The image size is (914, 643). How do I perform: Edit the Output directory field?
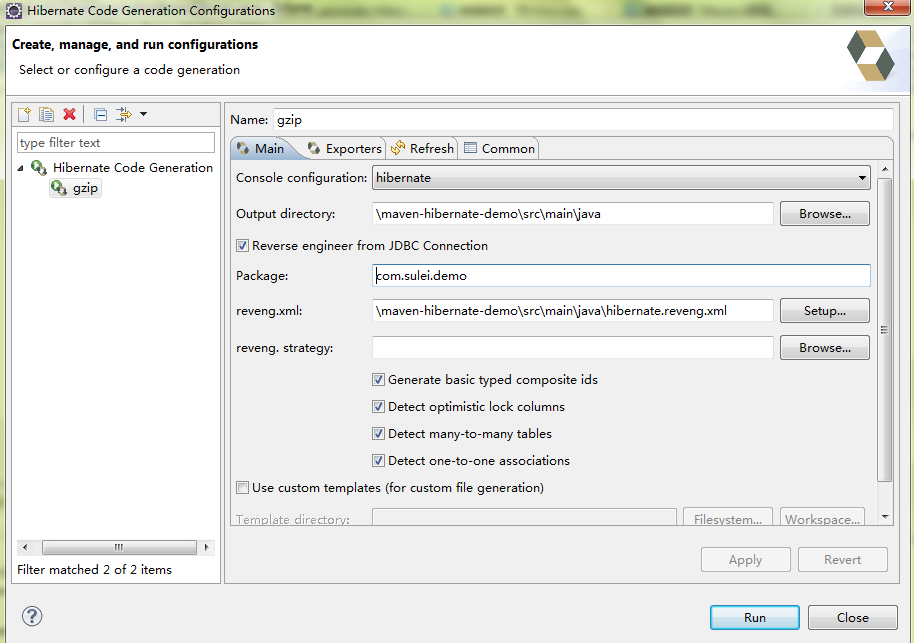click(572, 214)
